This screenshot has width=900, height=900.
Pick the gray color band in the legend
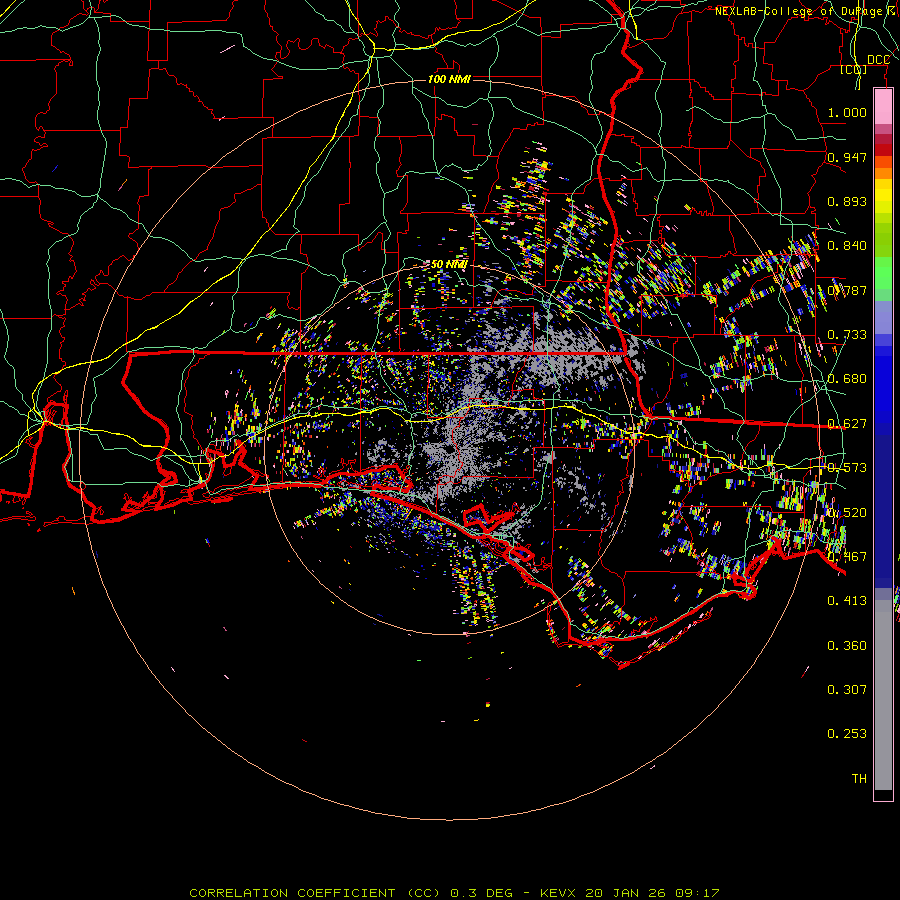883,695
